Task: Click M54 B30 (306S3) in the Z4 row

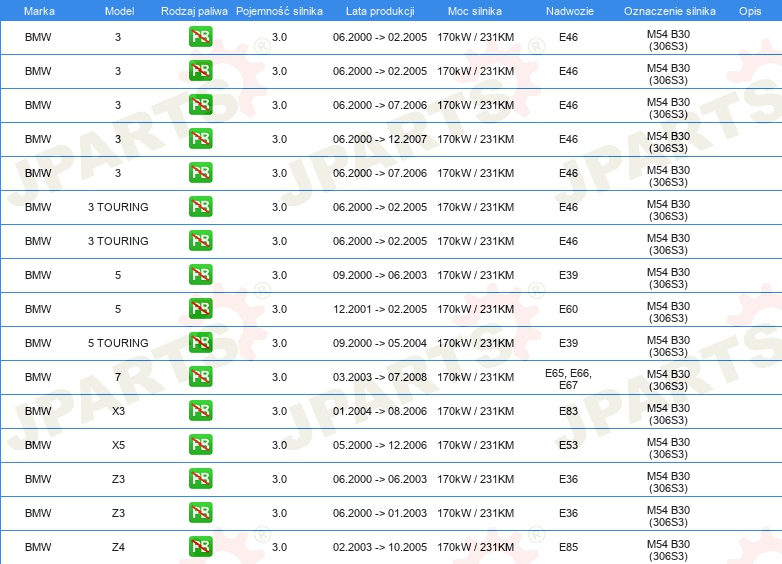Action: click(x=668, y=550)
